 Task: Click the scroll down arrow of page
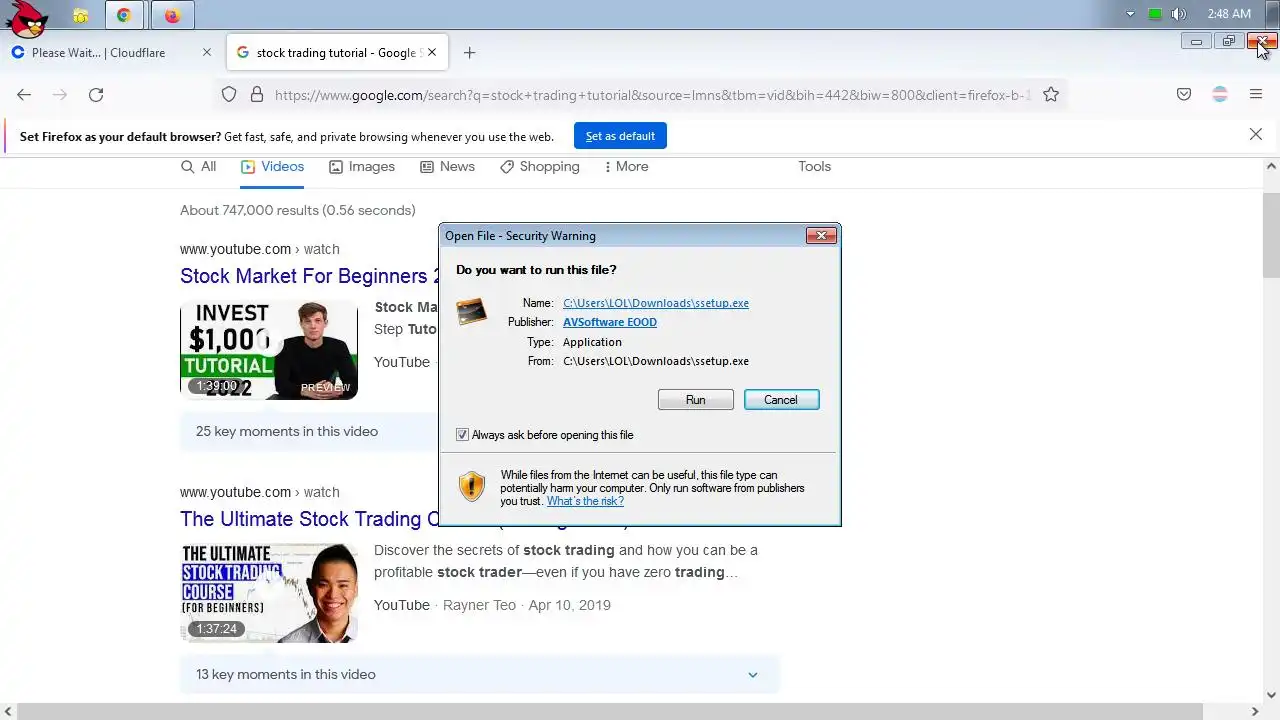[x=1271, y=695]
